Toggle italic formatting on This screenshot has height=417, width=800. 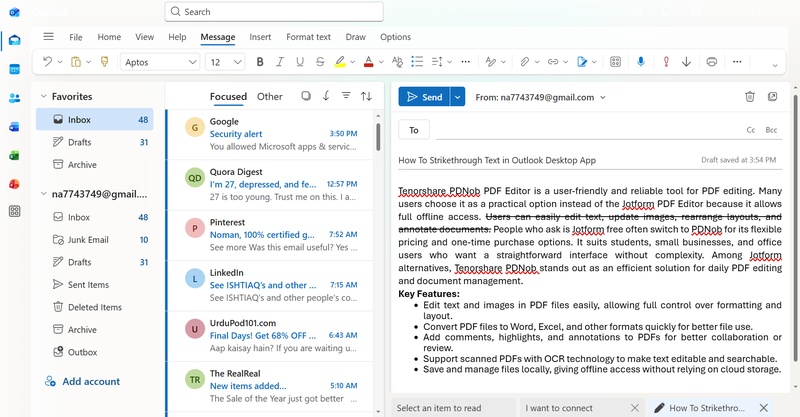point(281,62)
